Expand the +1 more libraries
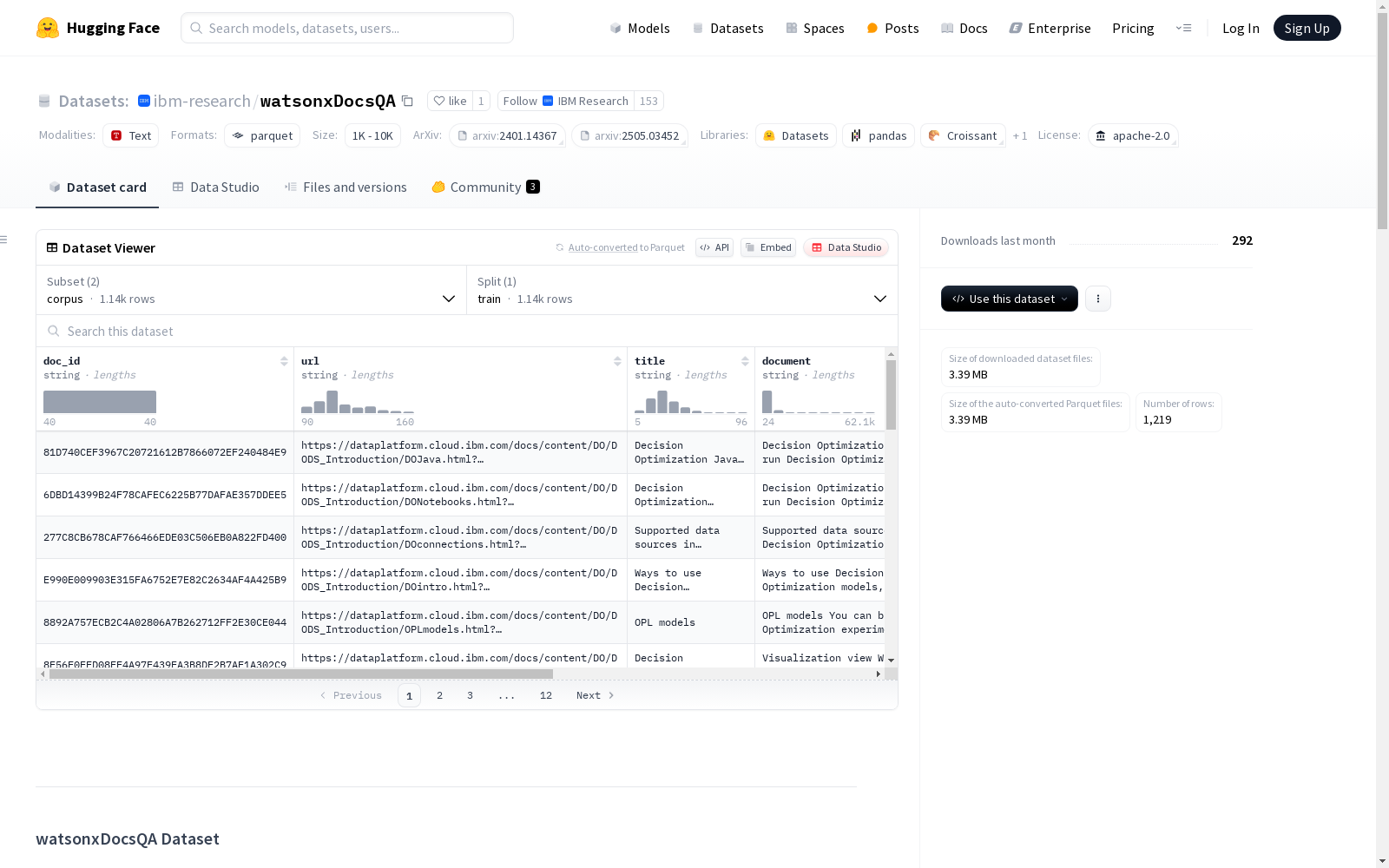Image resolution: width=1389 pixels, height=868 pixels. click(1020, 135)
